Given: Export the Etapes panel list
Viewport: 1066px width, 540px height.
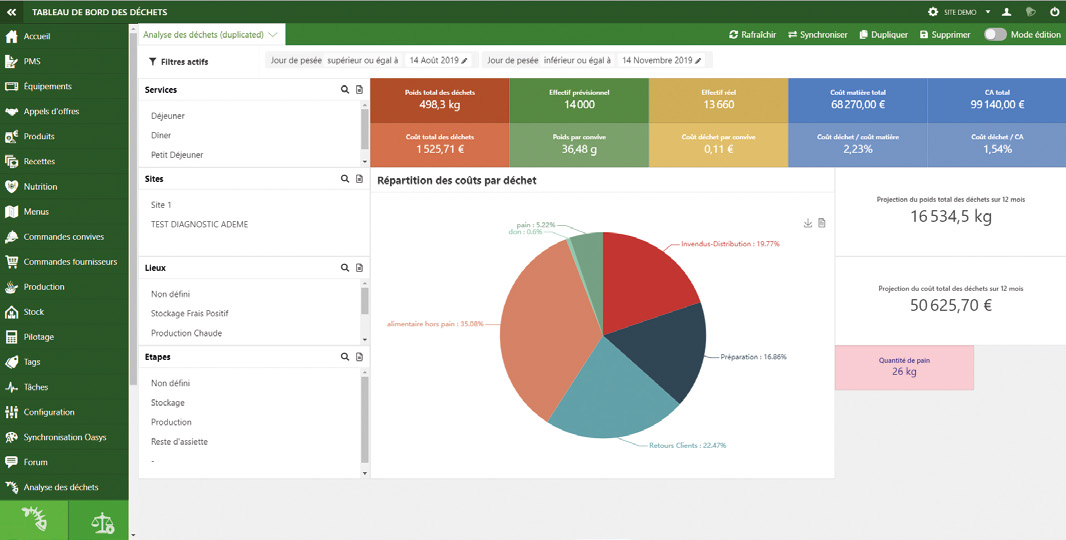Looking at the screenshot, I should 359,357.
